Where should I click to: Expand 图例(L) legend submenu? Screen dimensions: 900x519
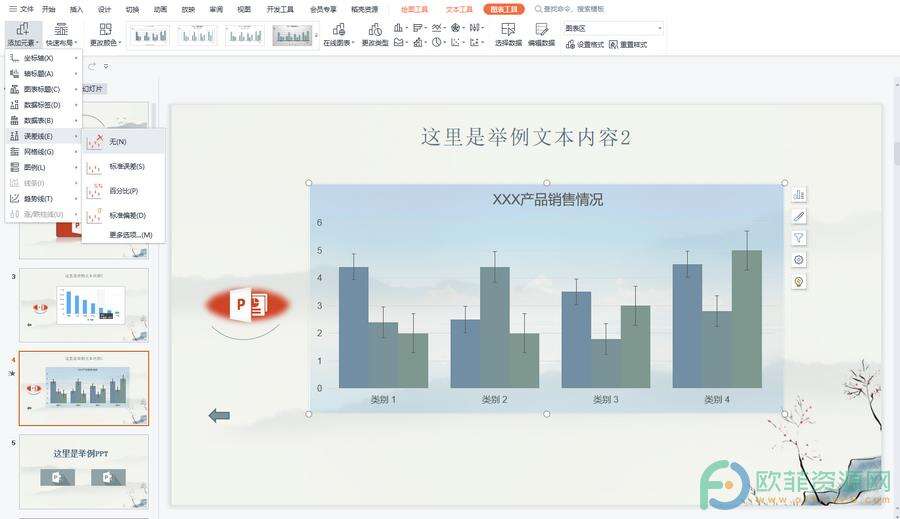[44, 167]
